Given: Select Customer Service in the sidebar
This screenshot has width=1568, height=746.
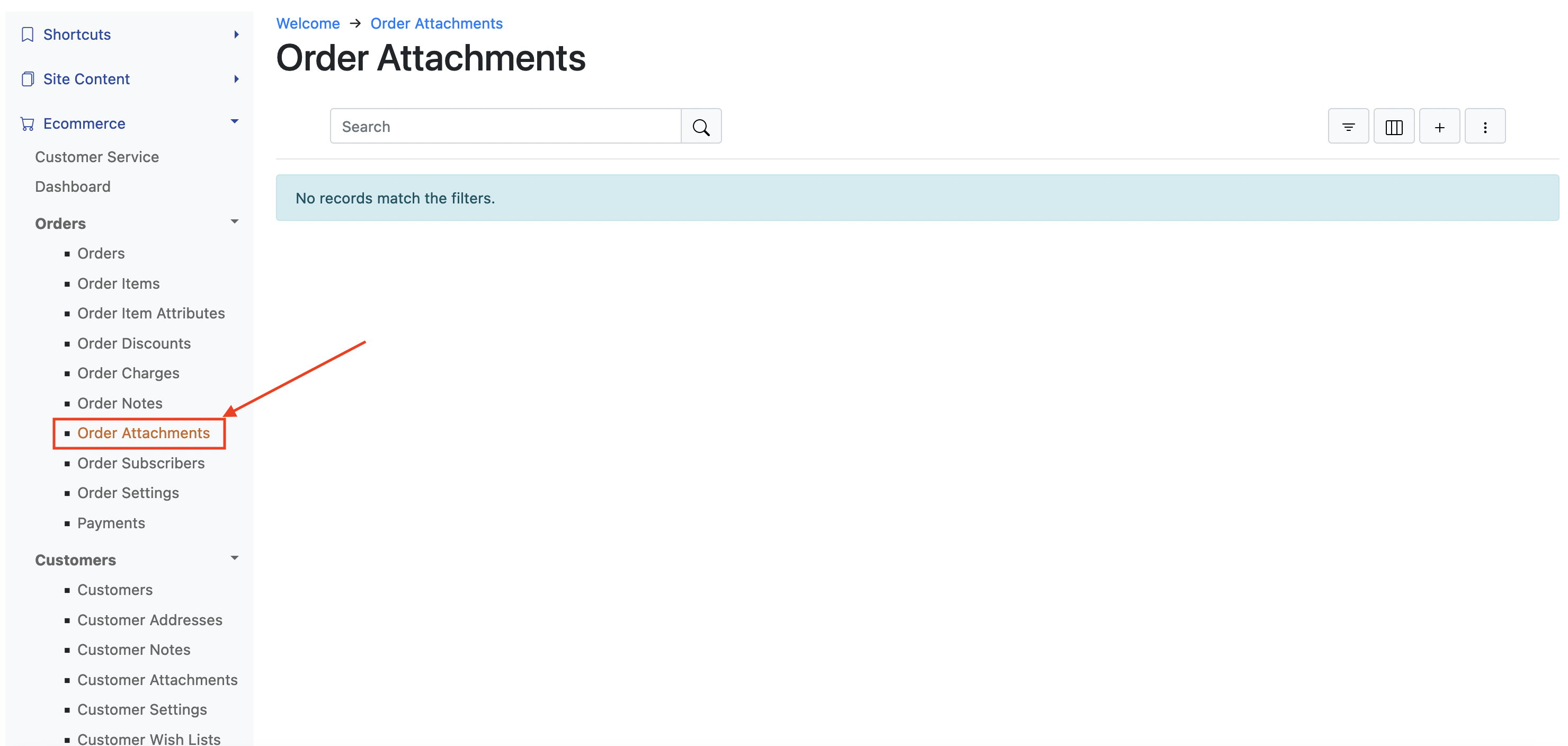Looking at the screenshot, I should coord(97,156).
